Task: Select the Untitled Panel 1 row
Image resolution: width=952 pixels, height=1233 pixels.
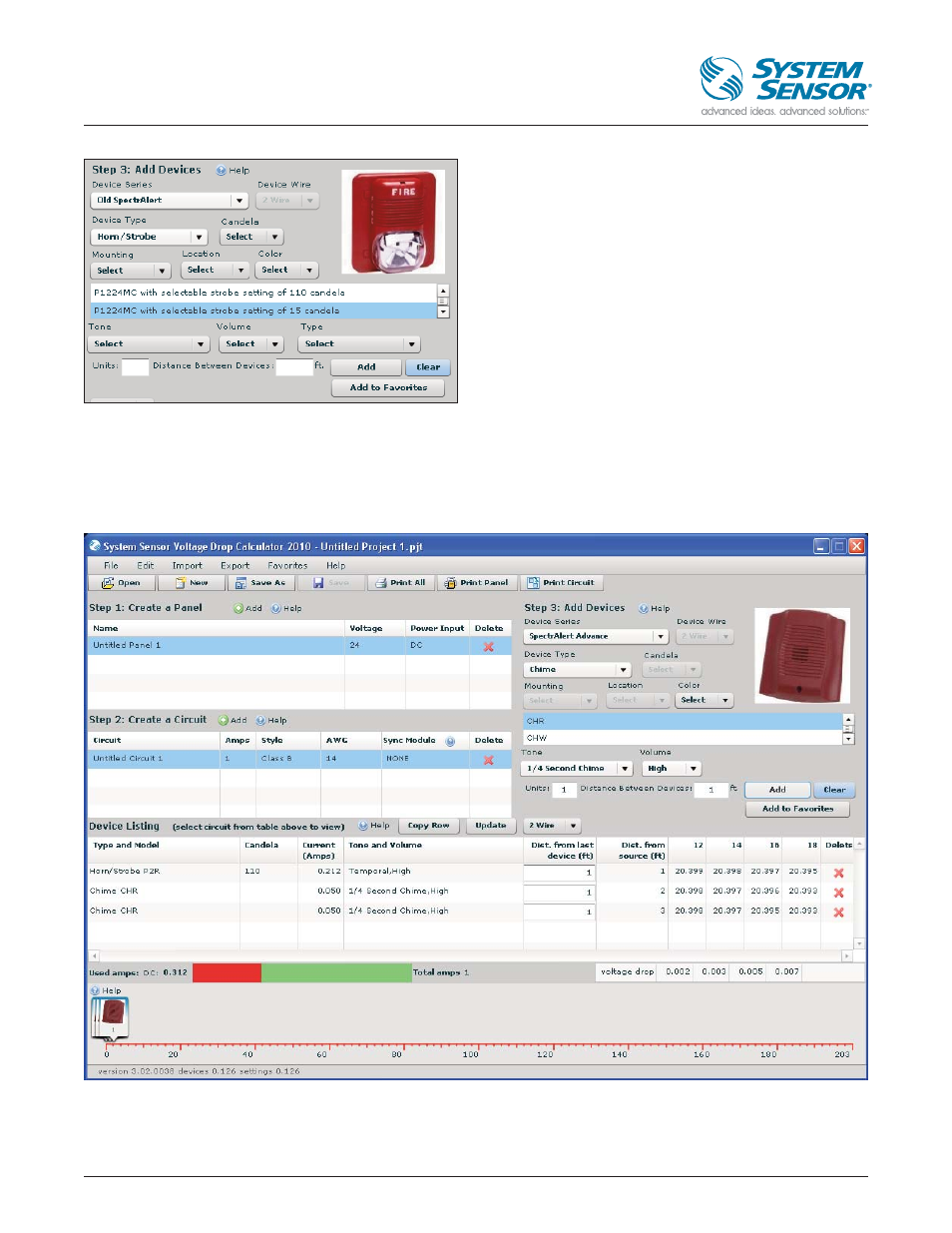Action: click(x=299, y=646)
